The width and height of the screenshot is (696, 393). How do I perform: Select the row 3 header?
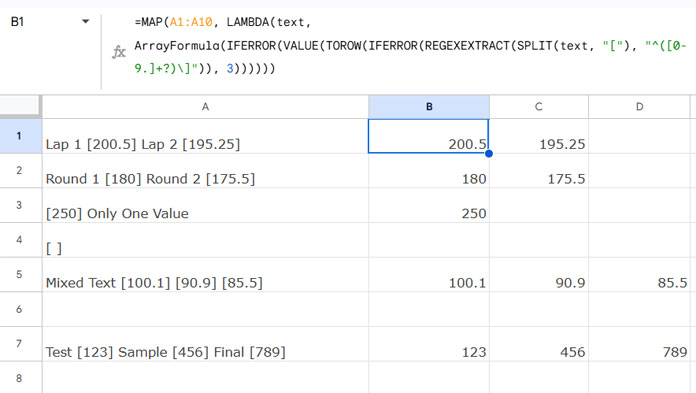[20, 205]
